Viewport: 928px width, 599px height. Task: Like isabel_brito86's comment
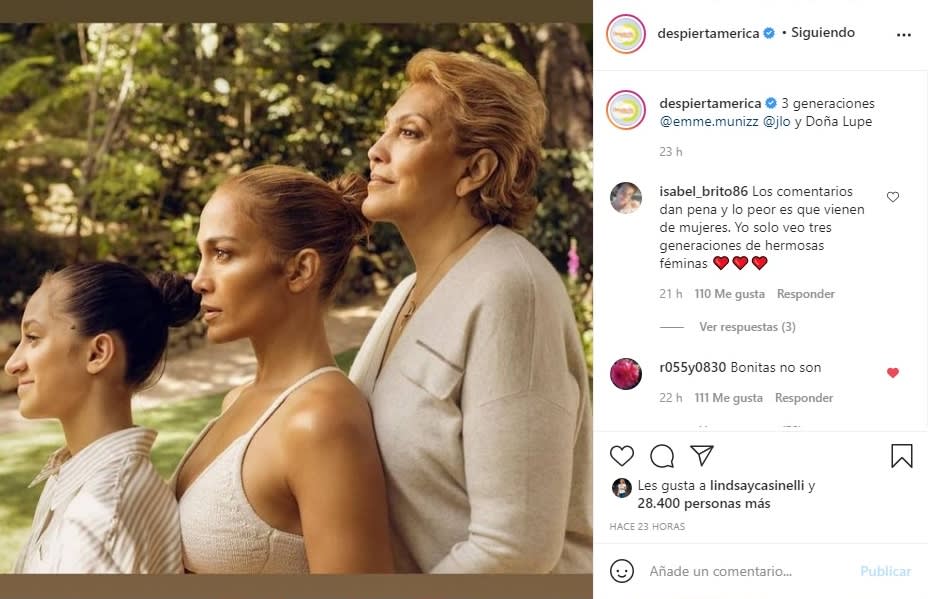(893, 197)
